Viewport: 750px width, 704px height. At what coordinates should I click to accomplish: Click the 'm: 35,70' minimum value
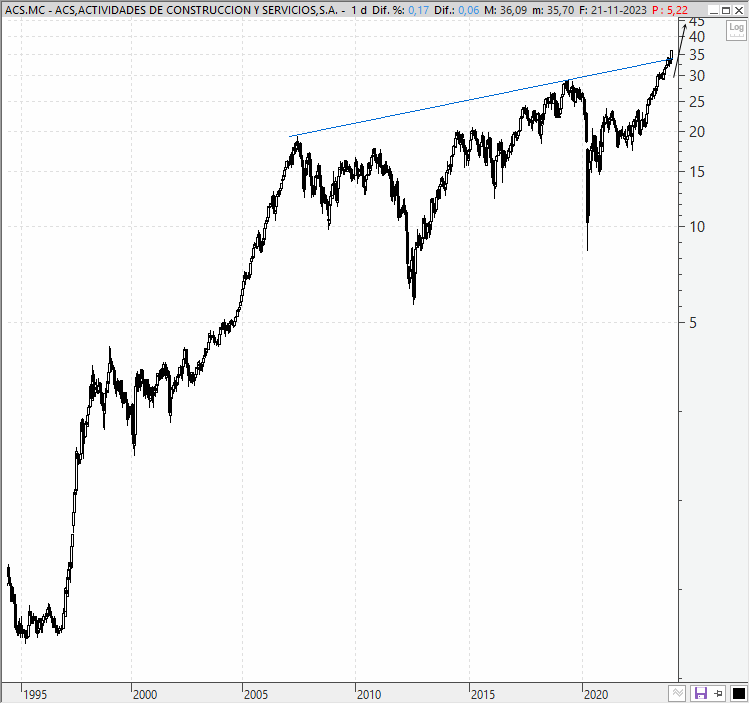tap(553, 10)
